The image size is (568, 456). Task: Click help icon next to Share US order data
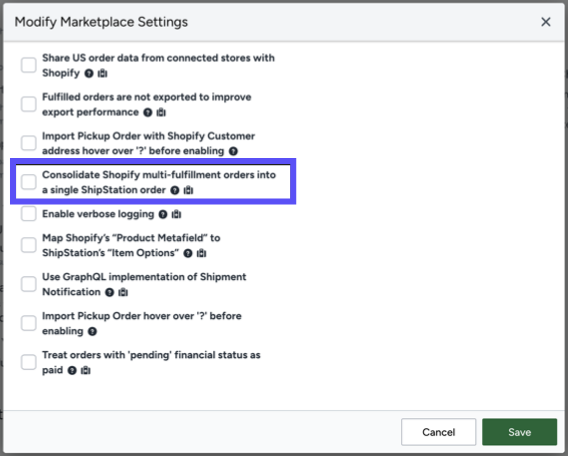coord(89,73)
